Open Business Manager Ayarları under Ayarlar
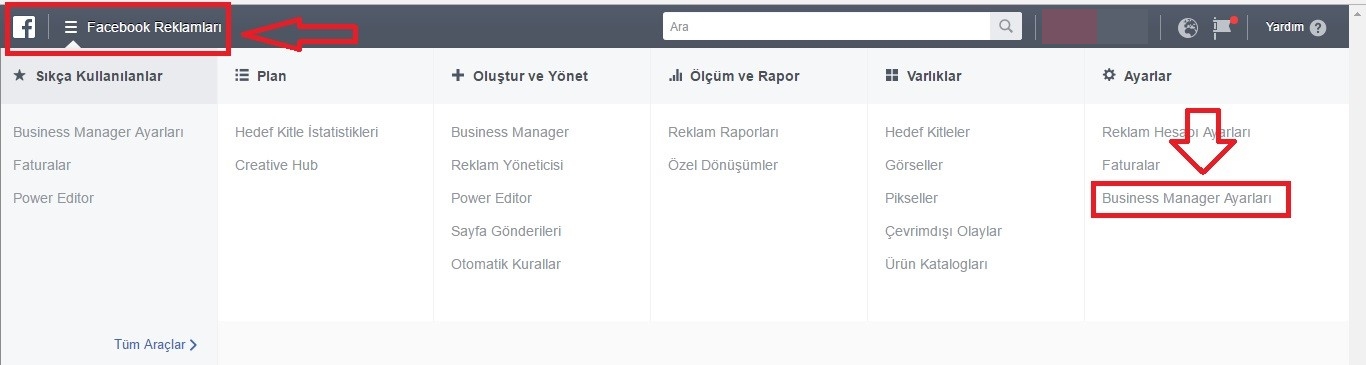 (1187, 198)
